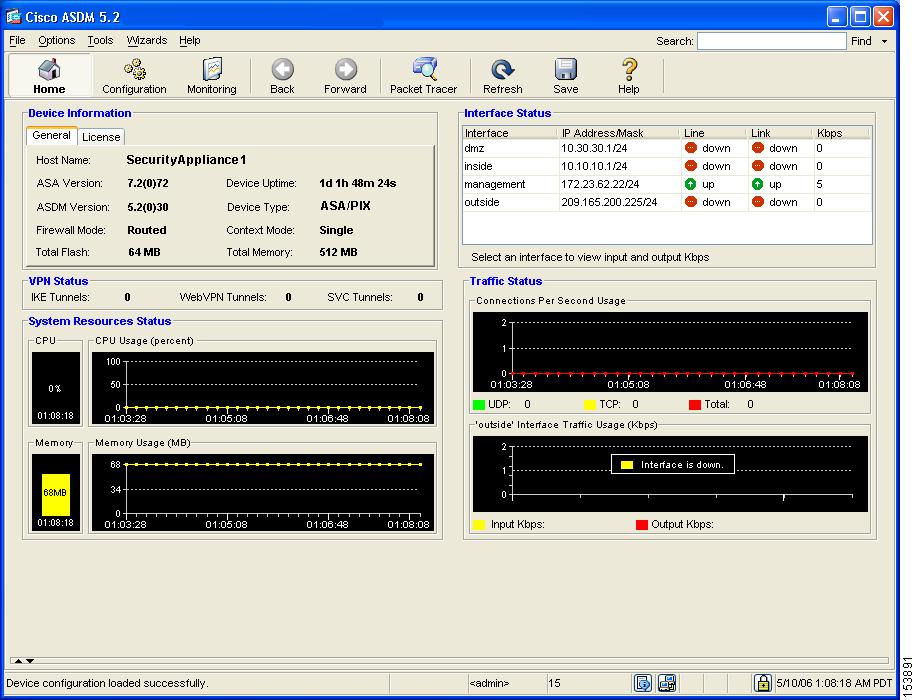Click the CPU 0% gauge
Viewport: 917px width, 700px height.
click(56, 388)
